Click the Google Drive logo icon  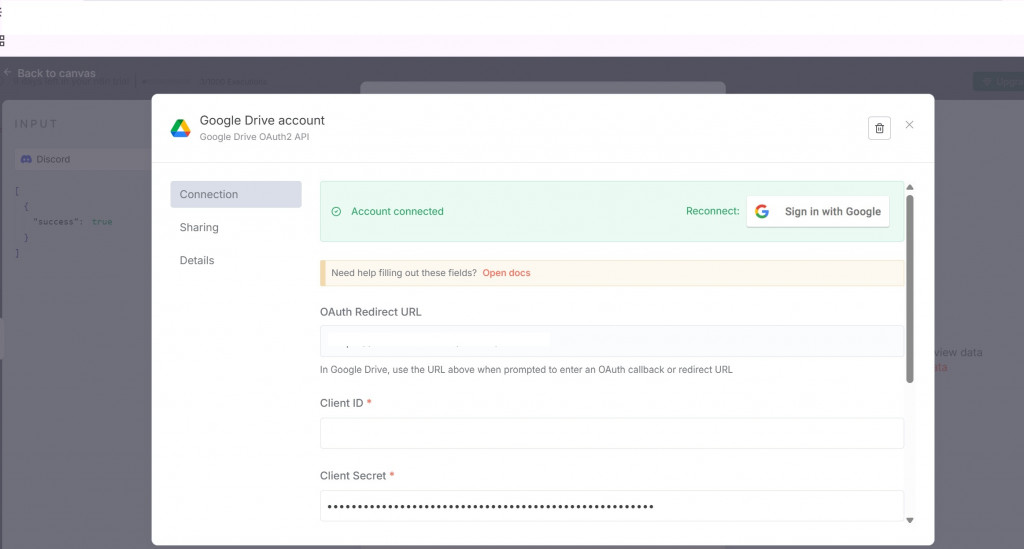[181, 128]
